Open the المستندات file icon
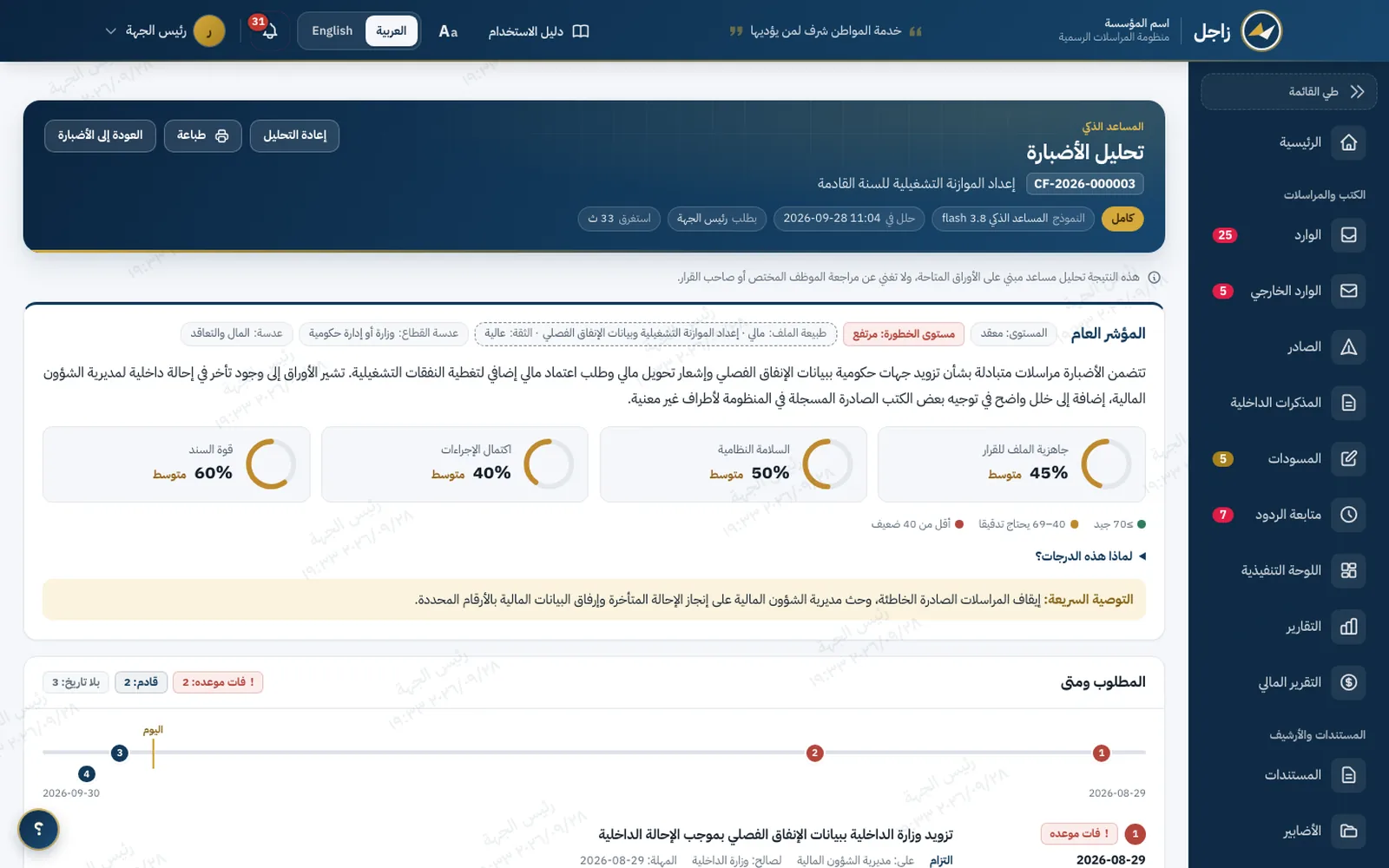 [x=1348, y=775]
